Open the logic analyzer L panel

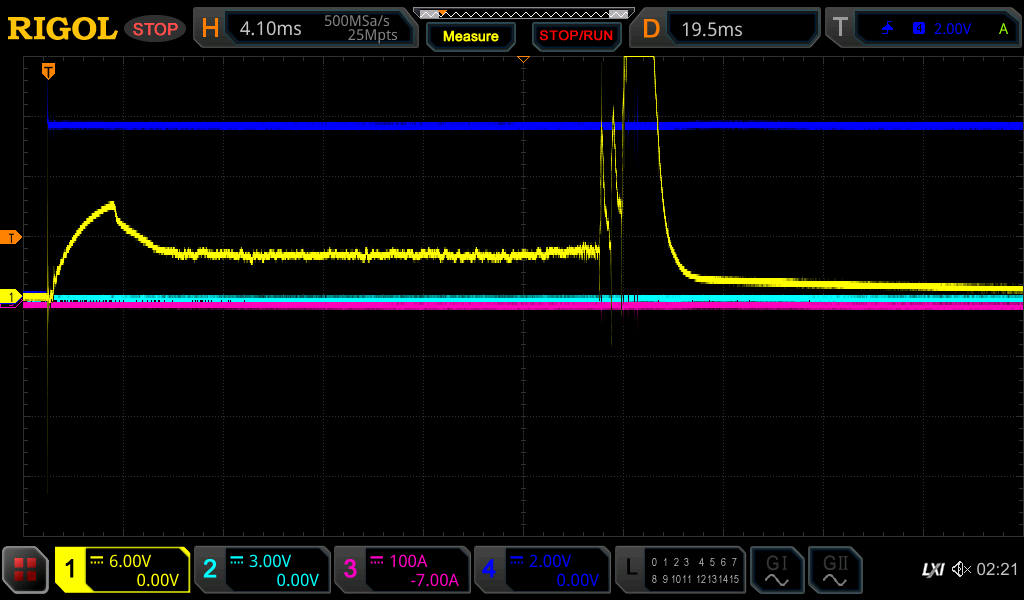(682, 570)
